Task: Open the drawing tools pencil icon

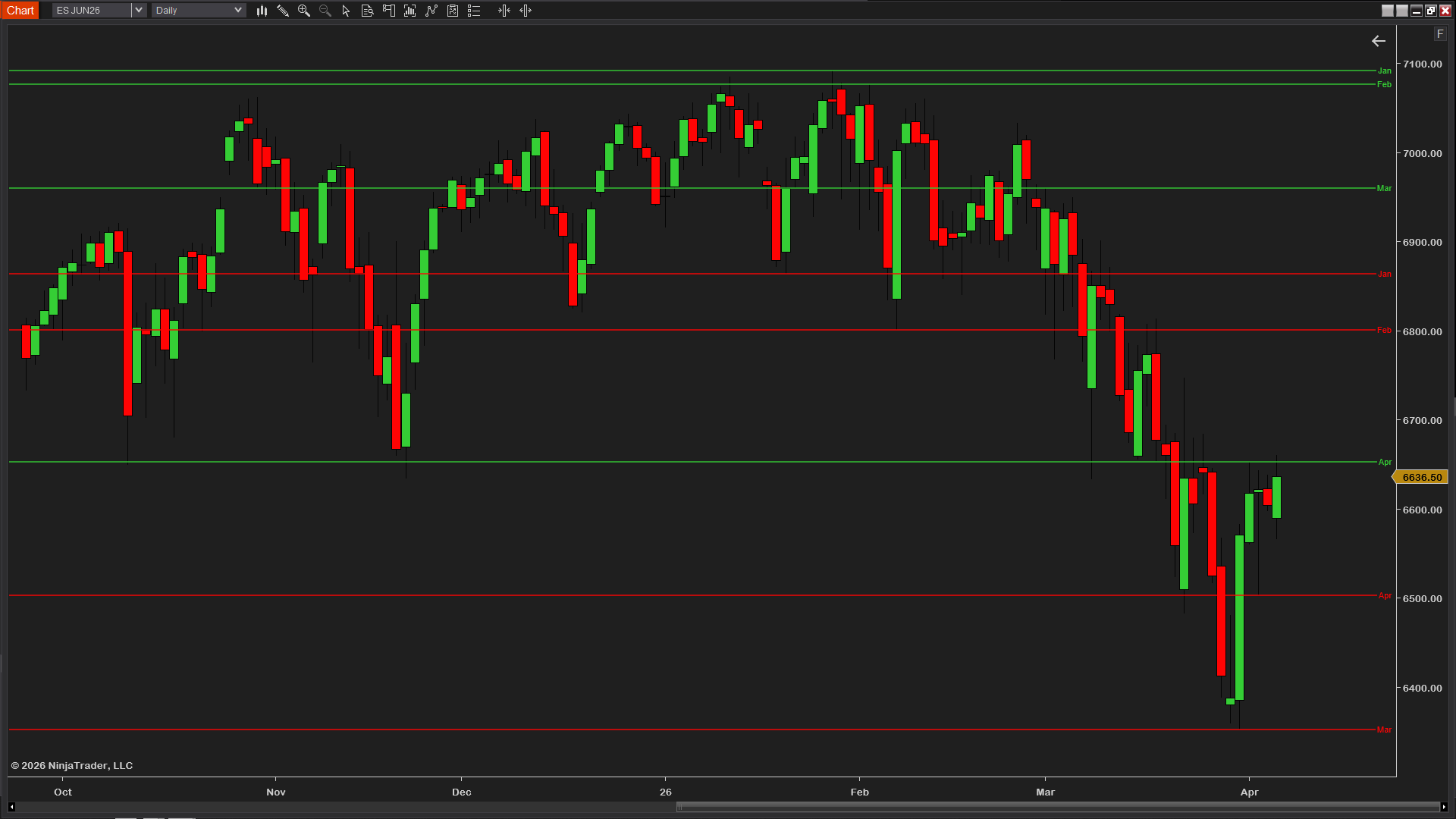Action: [x=284, y=11]
